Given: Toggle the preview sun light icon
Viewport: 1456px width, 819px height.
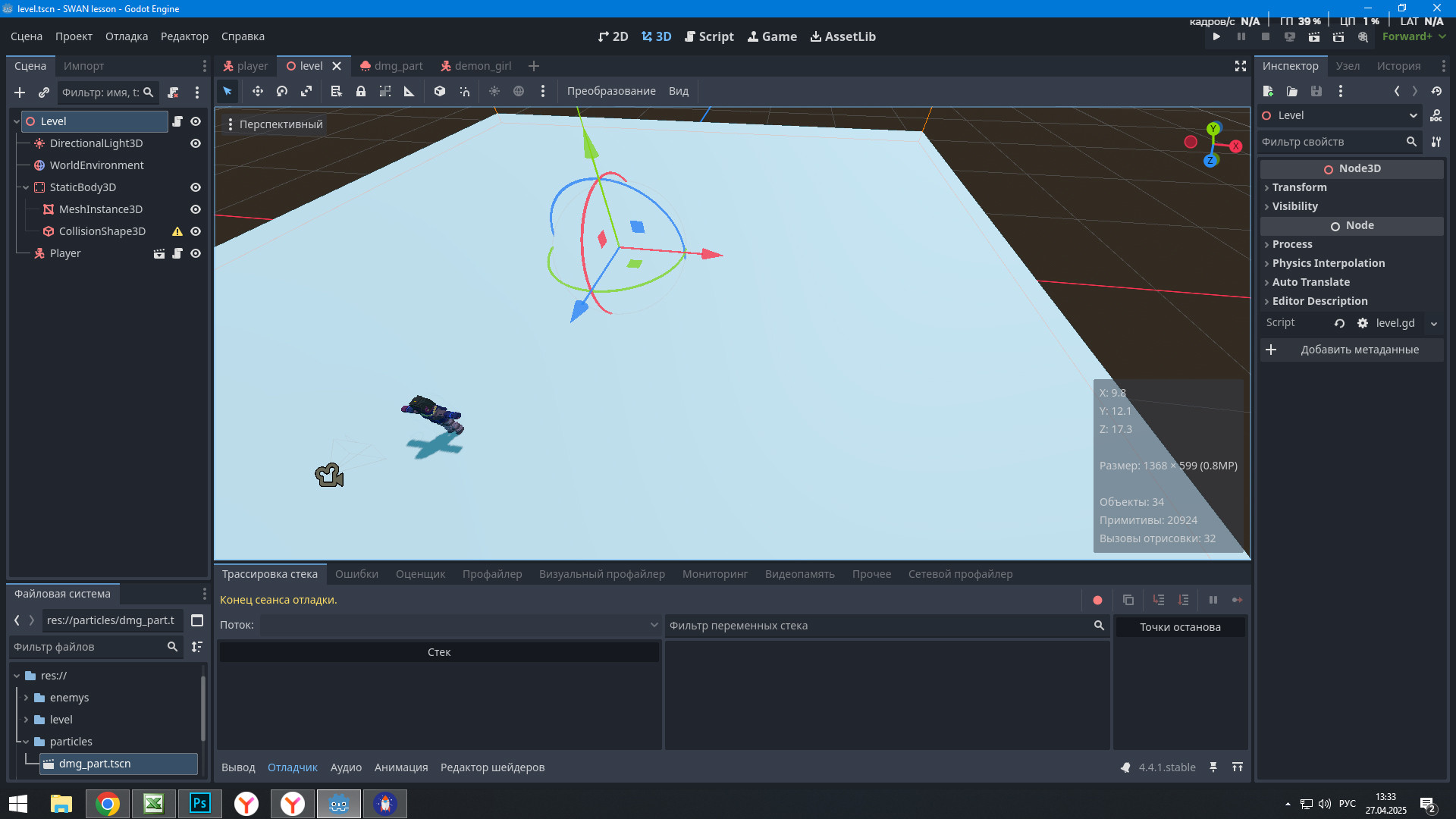Looking at the screenshot, I should (x=494, y=91).
